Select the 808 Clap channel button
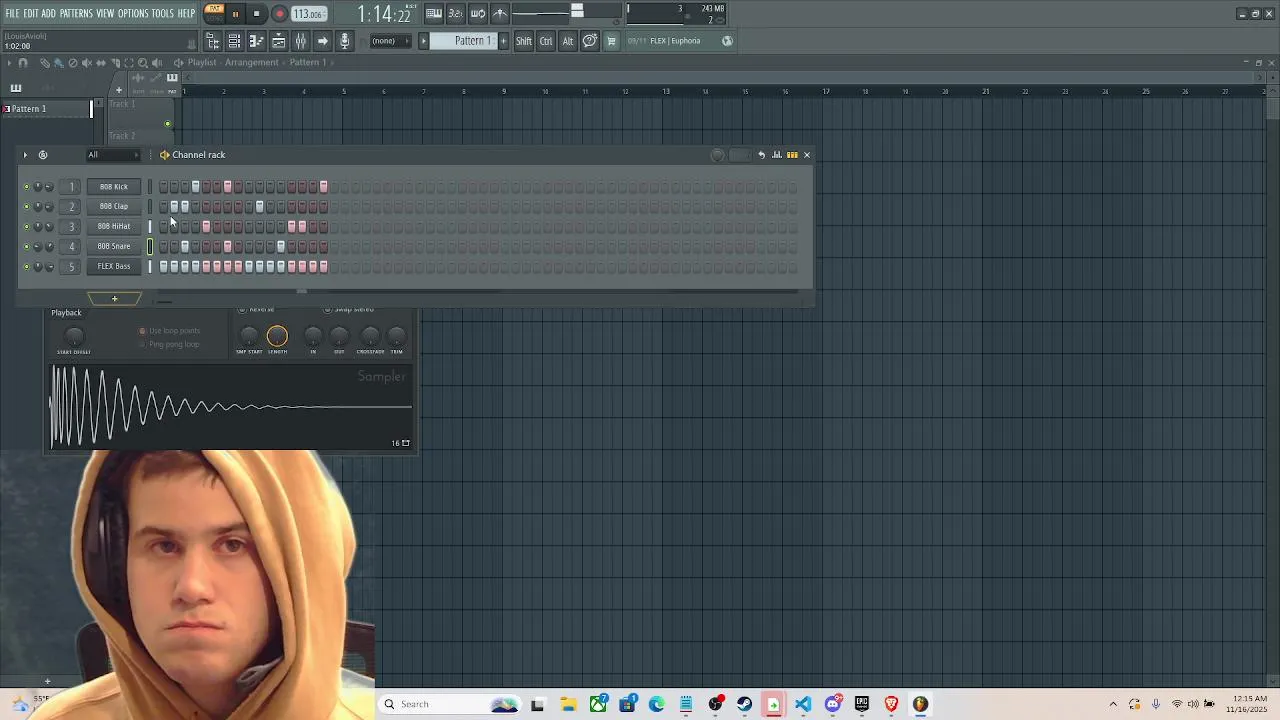Image resolution: width=1280 pixels, height=720 pixels. coord(114,207)
